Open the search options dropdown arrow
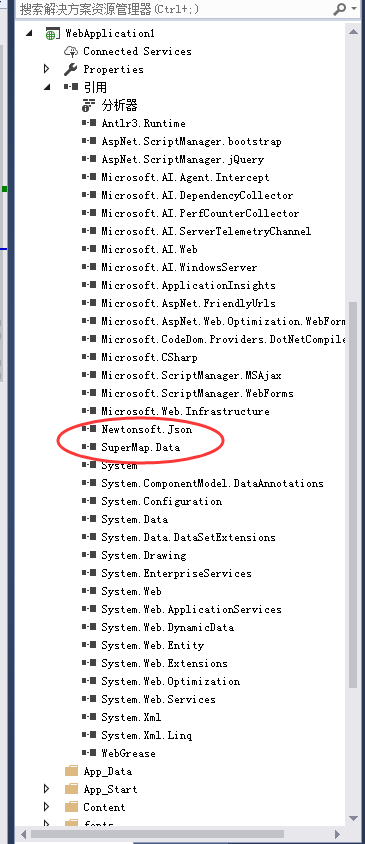This screenshot has width=365, height=844. (354, 9)
